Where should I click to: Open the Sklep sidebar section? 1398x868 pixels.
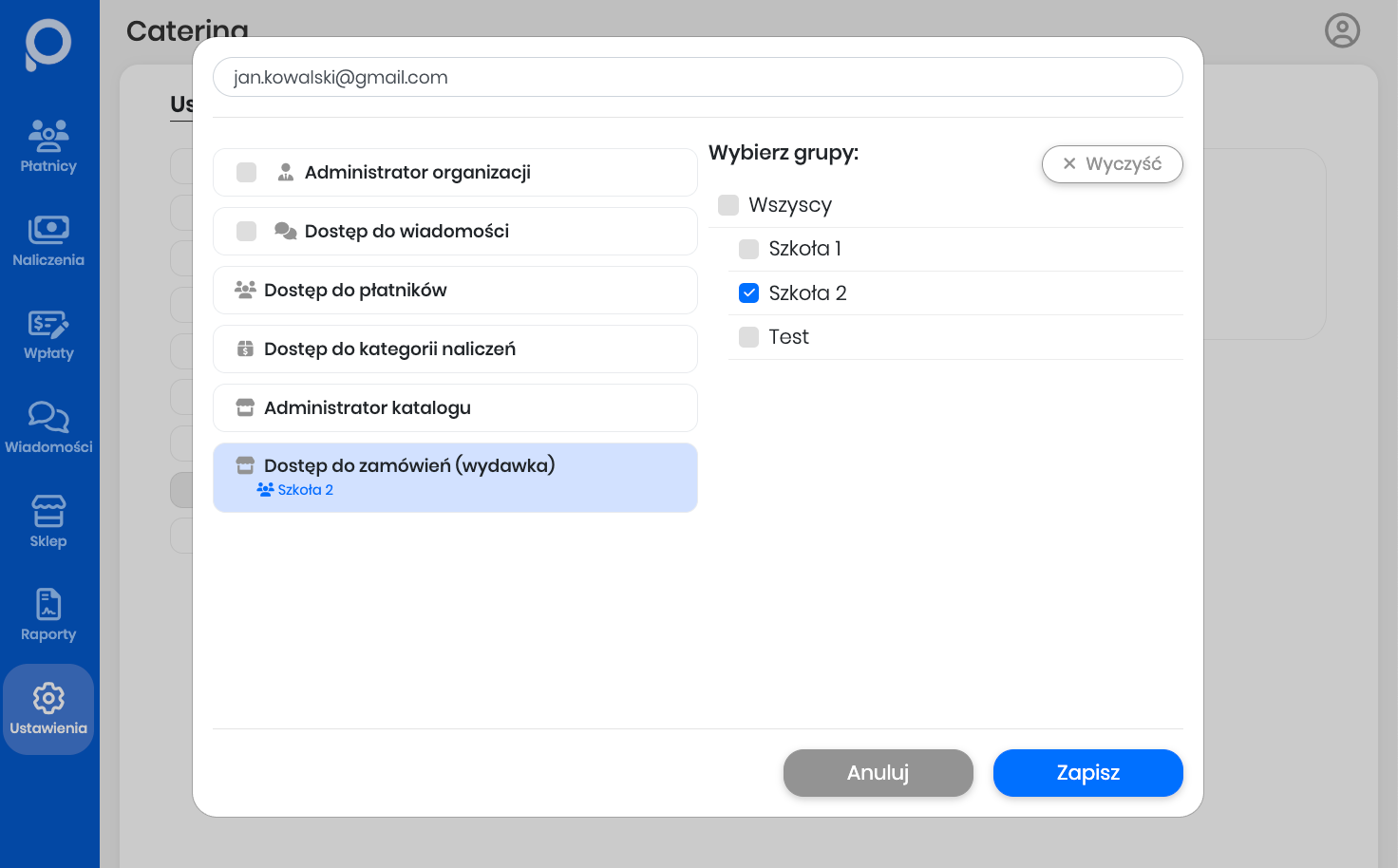tap(48, 521)
